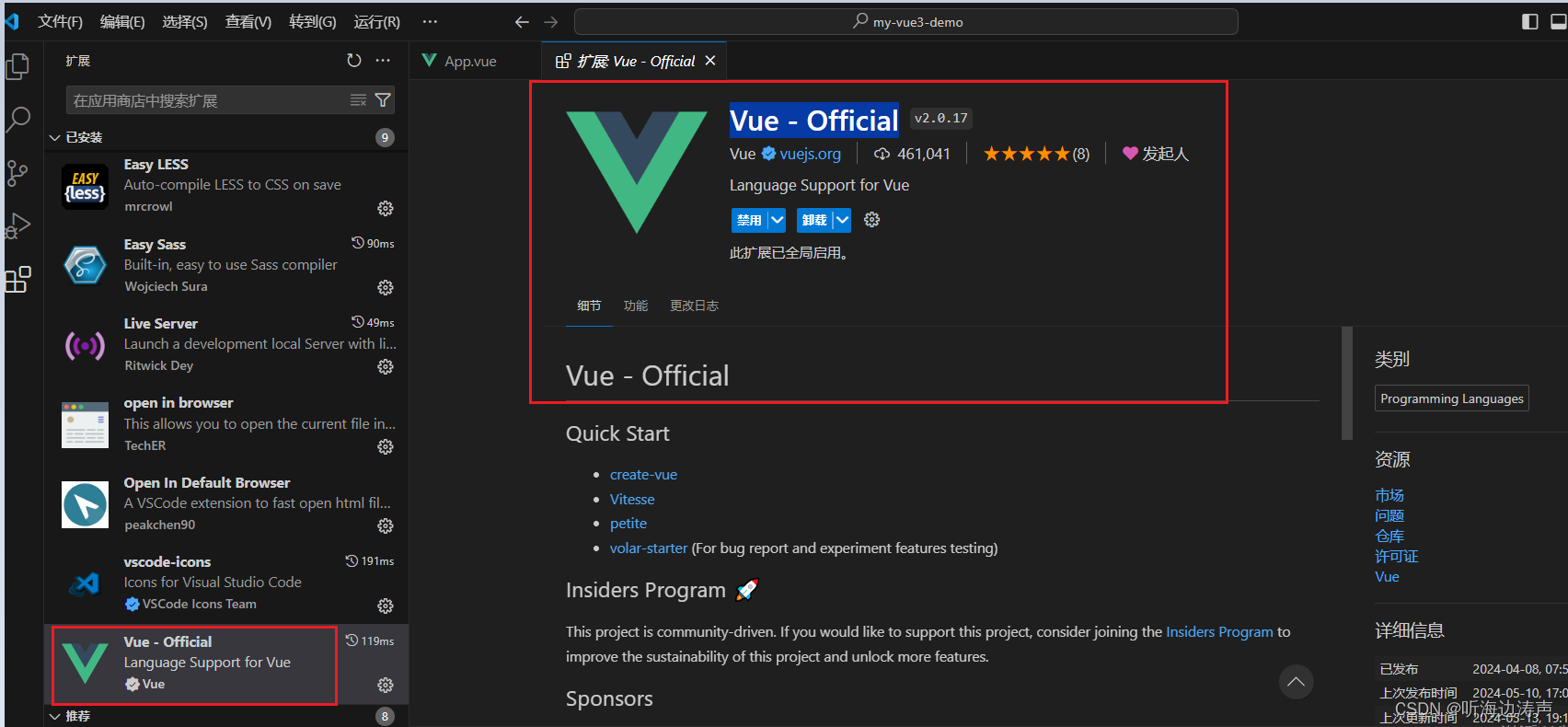1568x727 pixels.
Task: Click the extension page vertical scrollbar
Action: click(x=1347, y=383)
